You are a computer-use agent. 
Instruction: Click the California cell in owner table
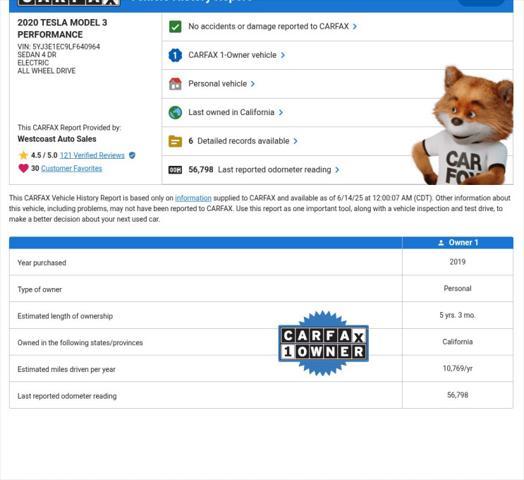click(457, 342)
